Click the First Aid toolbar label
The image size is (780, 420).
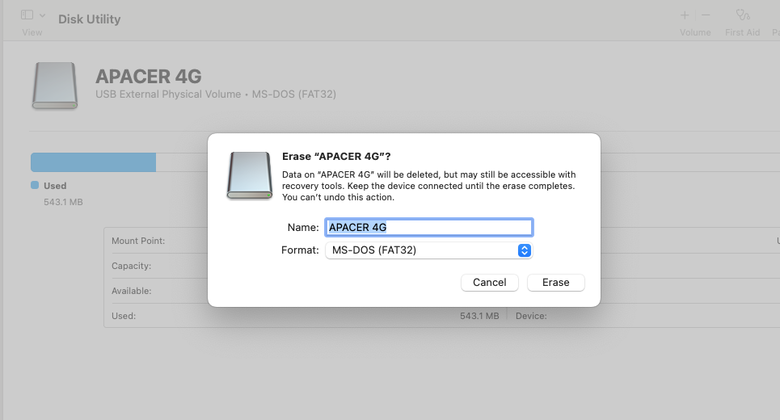[742, 32]
